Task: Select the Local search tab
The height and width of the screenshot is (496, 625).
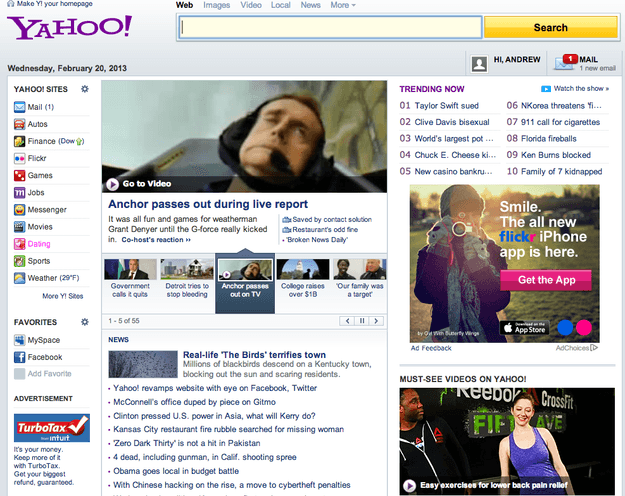Action: pos(281,5)
